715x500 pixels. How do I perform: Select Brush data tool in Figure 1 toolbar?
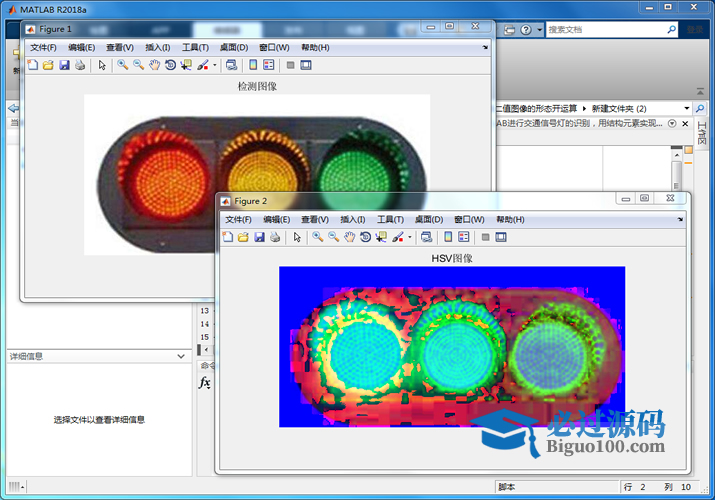pos(202,65)
